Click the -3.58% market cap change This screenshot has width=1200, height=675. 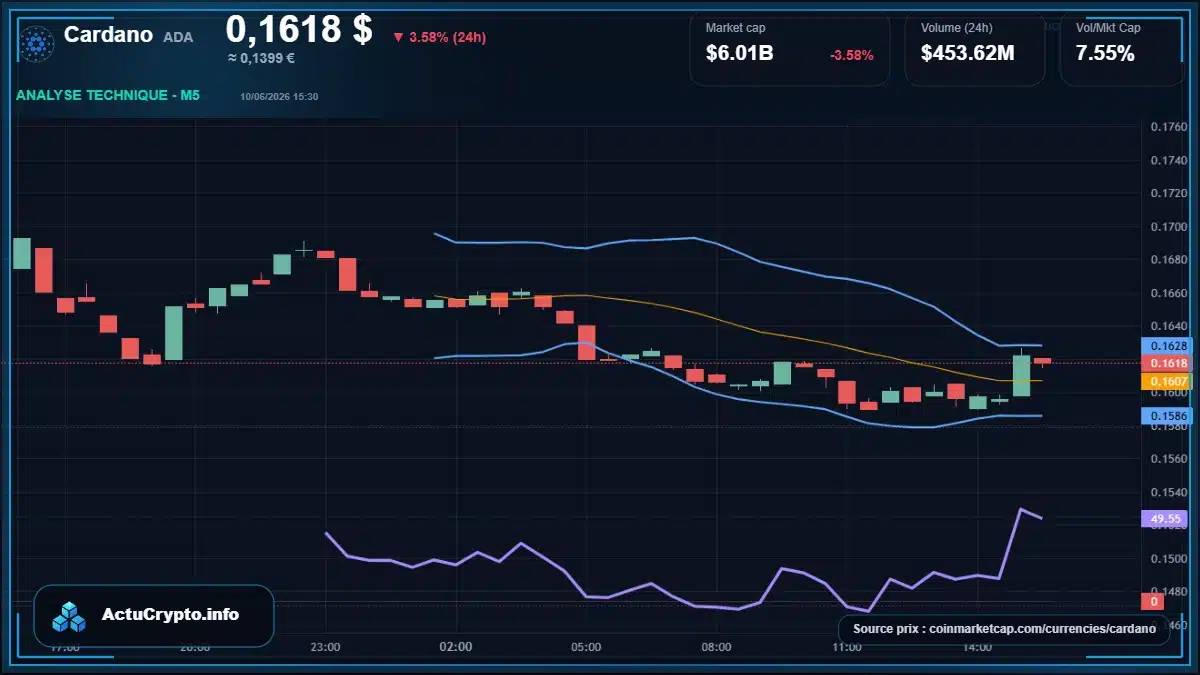(x=852, y=55)
